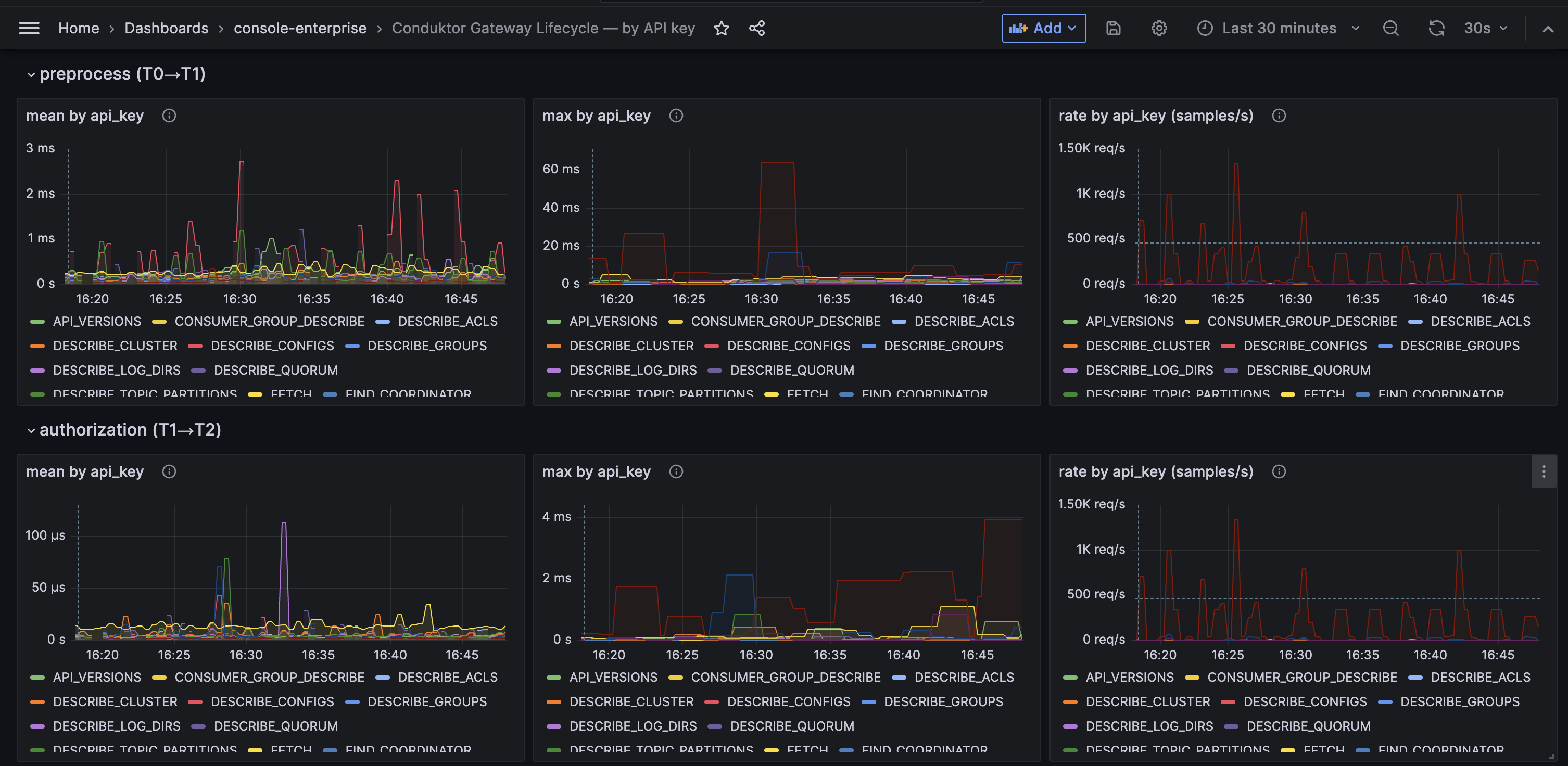Open the Add panel dropdown
Image resolution: width=1568 pixels, height=766 pixels.
tap(1043, 28)
